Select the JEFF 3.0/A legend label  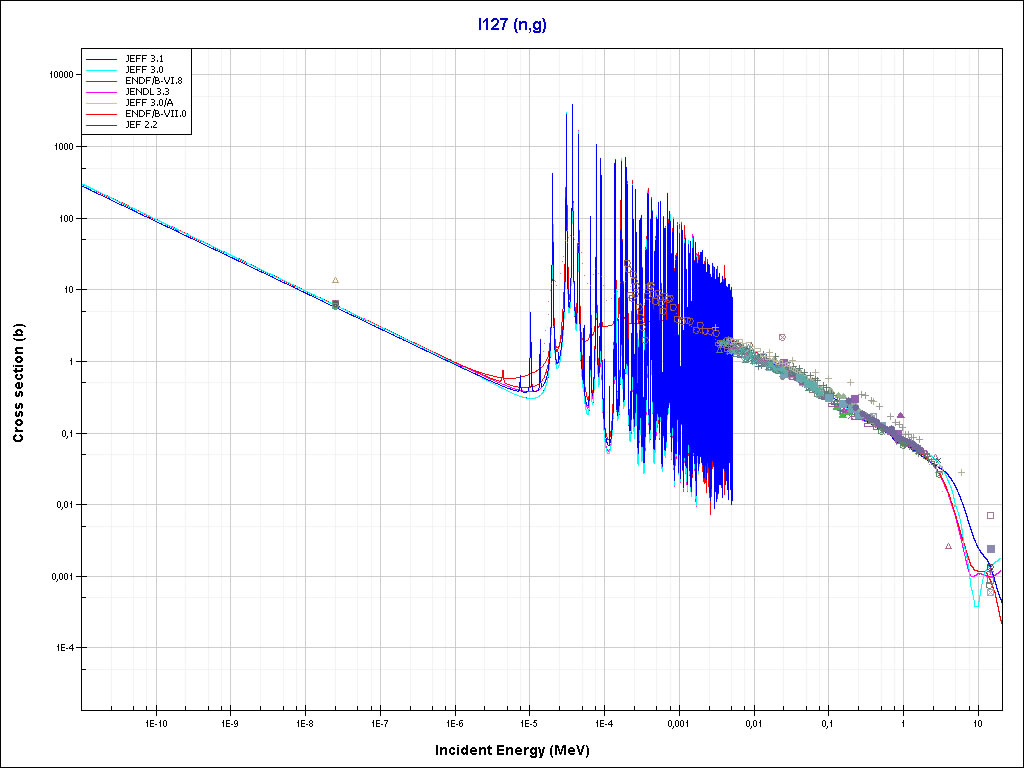(150, 103)
